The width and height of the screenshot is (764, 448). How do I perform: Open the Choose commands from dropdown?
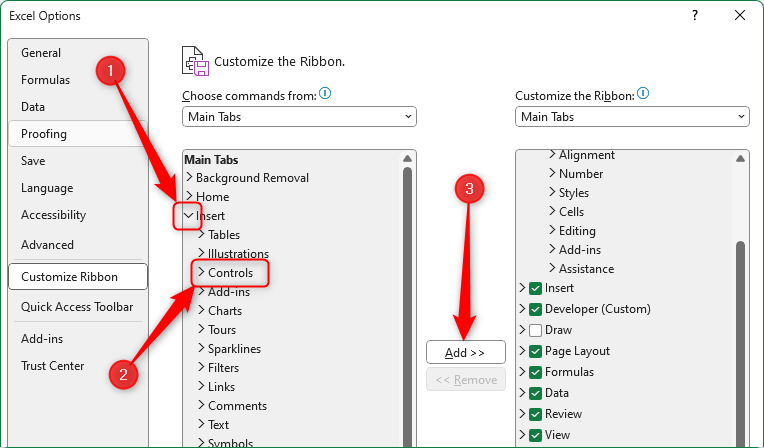click(299, 117)
